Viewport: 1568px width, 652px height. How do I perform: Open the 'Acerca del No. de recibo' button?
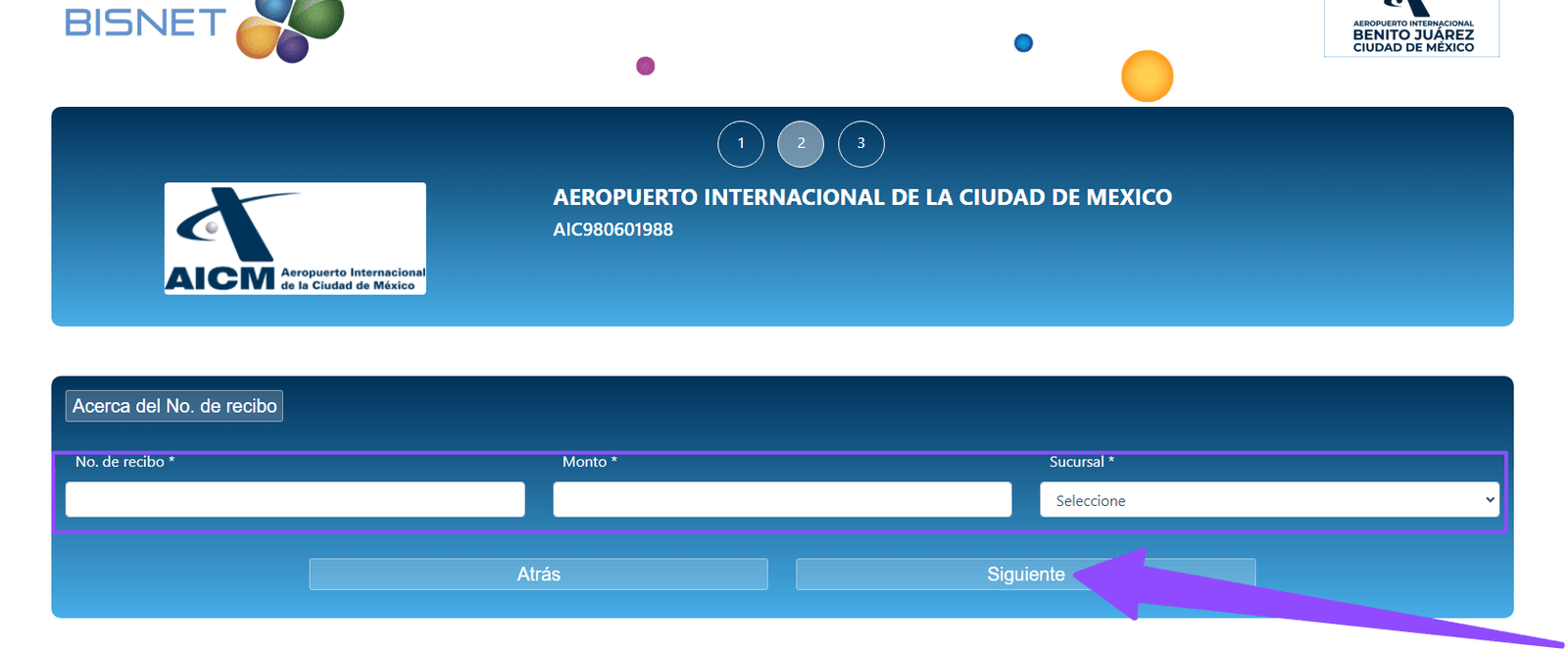174,406
